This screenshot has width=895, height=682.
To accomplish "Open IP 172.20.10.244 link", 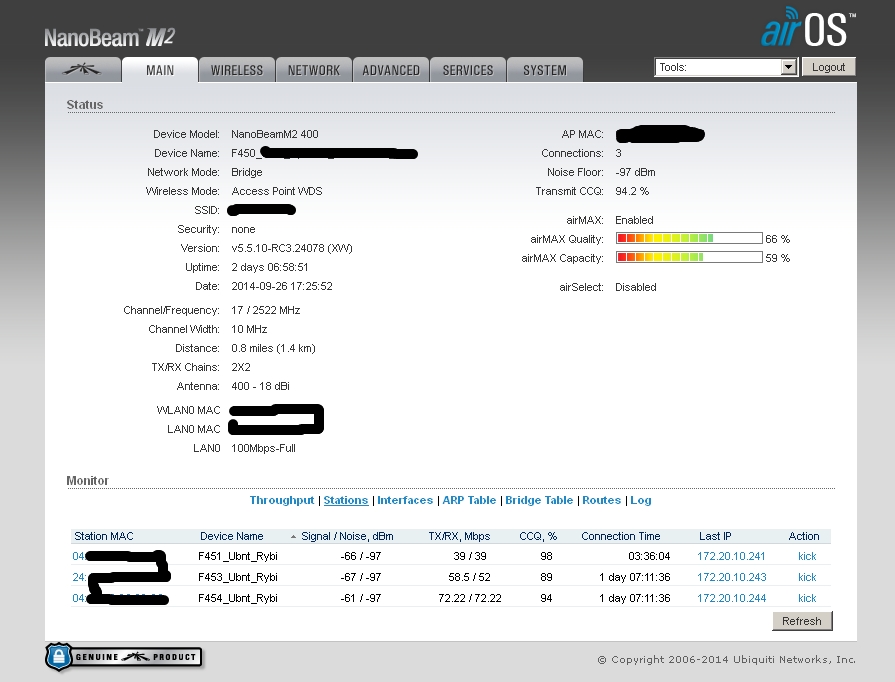I will (732, 598).
